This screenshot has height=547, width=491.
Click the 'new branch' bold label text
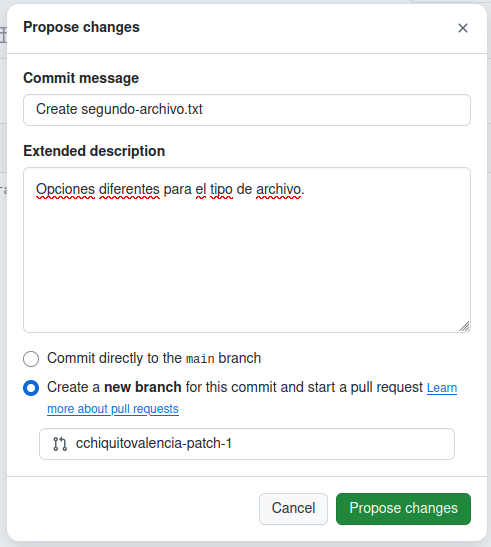[143, 387]
